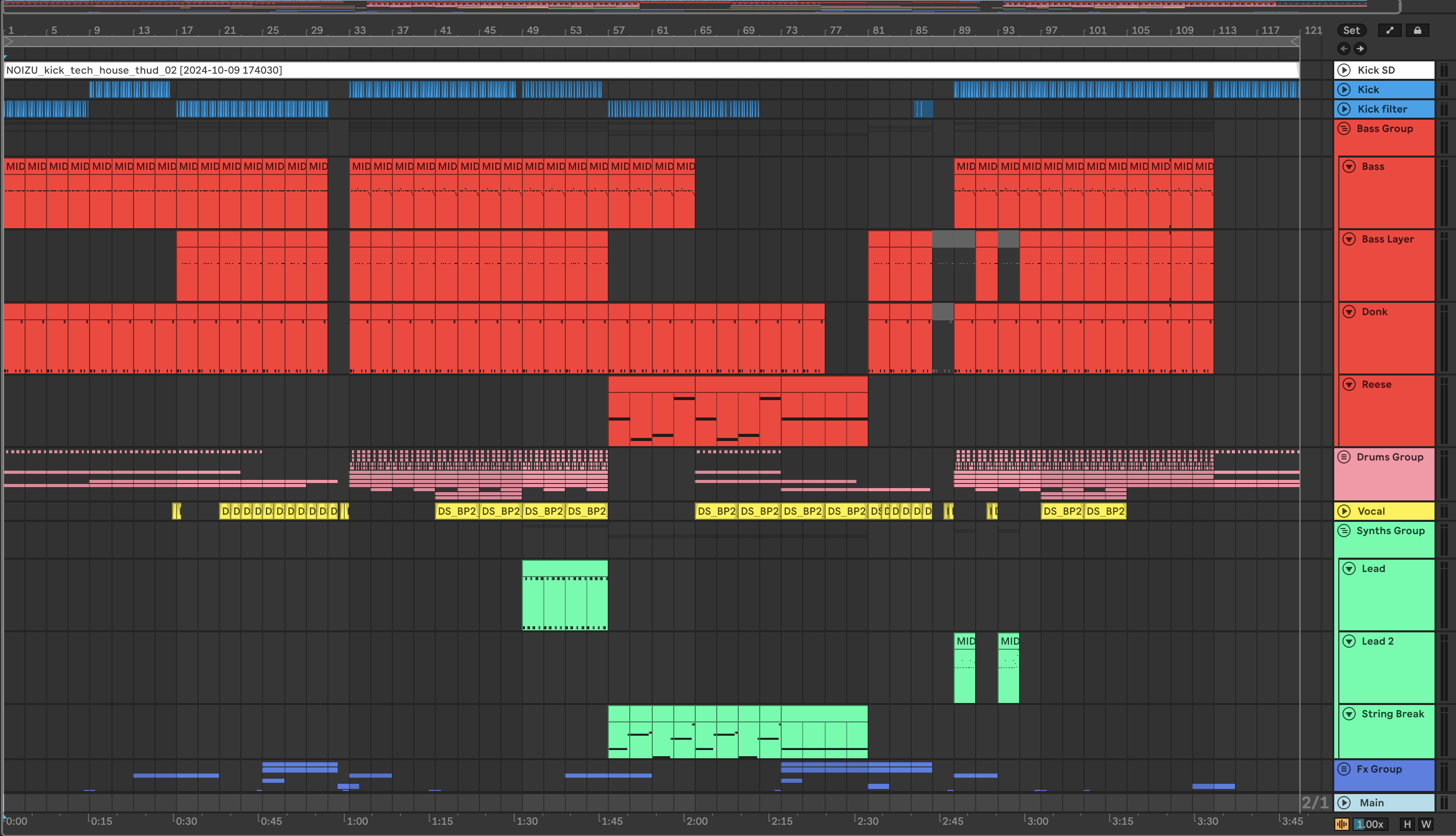Screen dimensions: 1456x836
Task: Click the Lock Envelopes padlock icon
Action: click(1417, 30)
